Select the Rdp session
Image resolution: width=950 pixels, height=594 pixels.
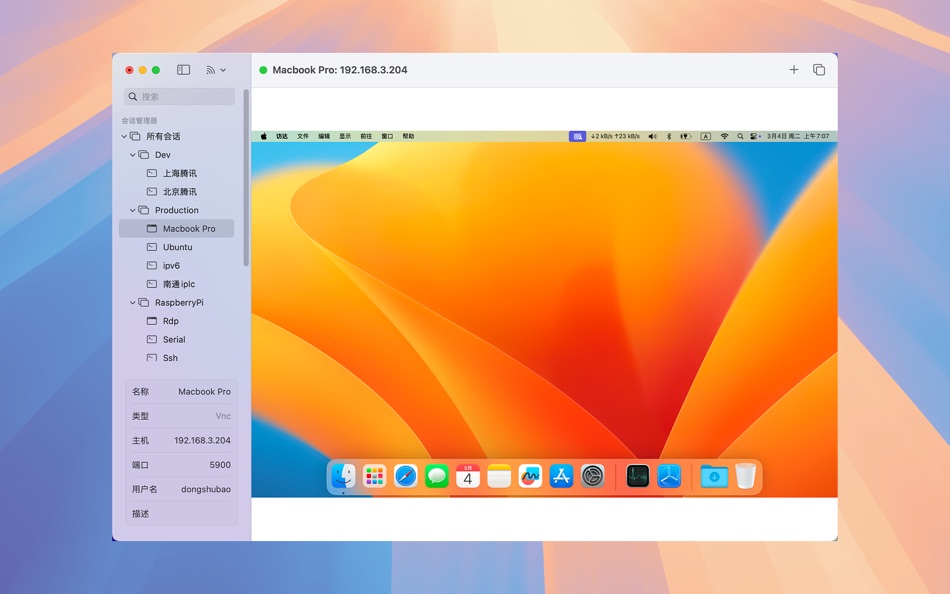[176, 321]
